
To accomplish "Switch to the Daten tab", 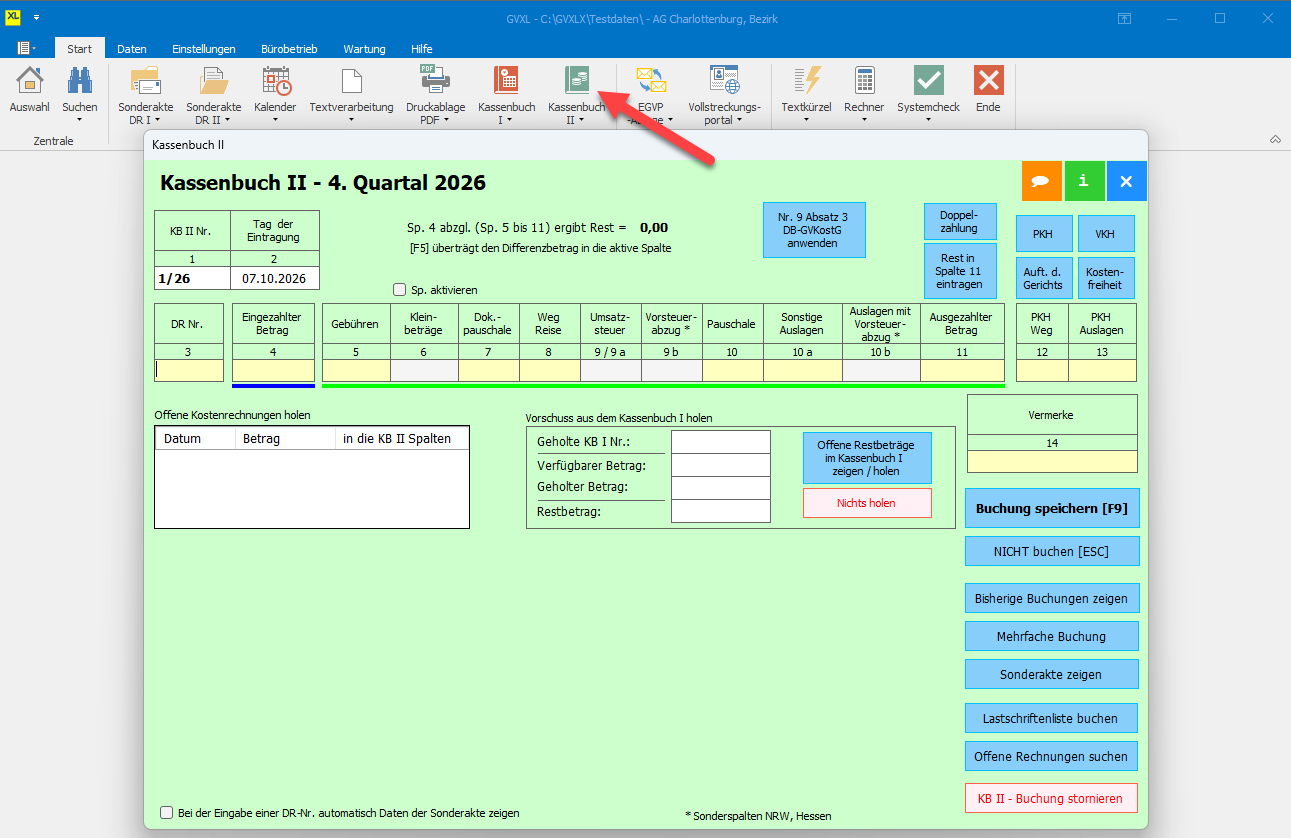I will (x=132, y=49).
